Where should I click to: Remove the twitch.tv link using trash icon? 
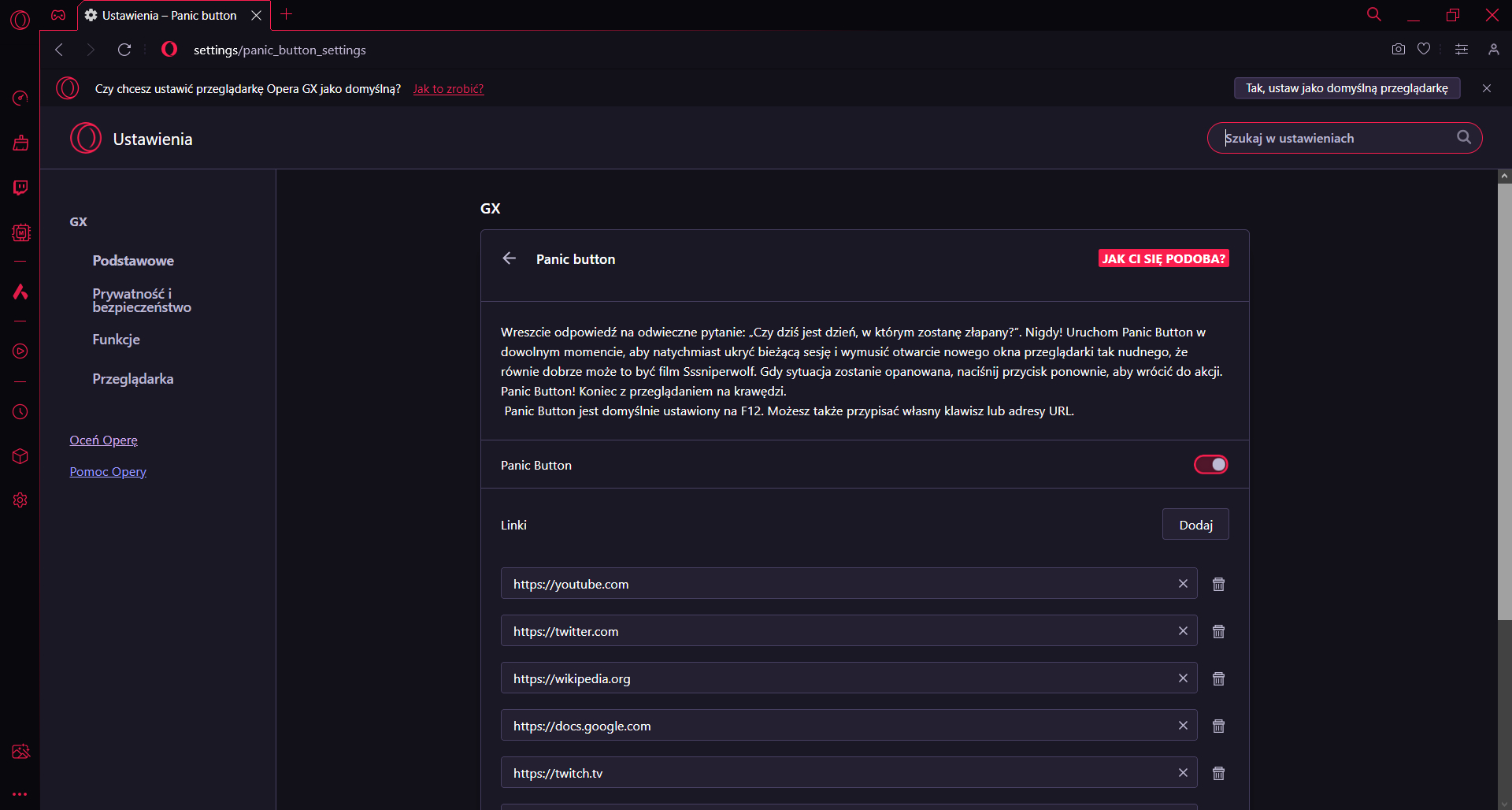pos(1218,773)
